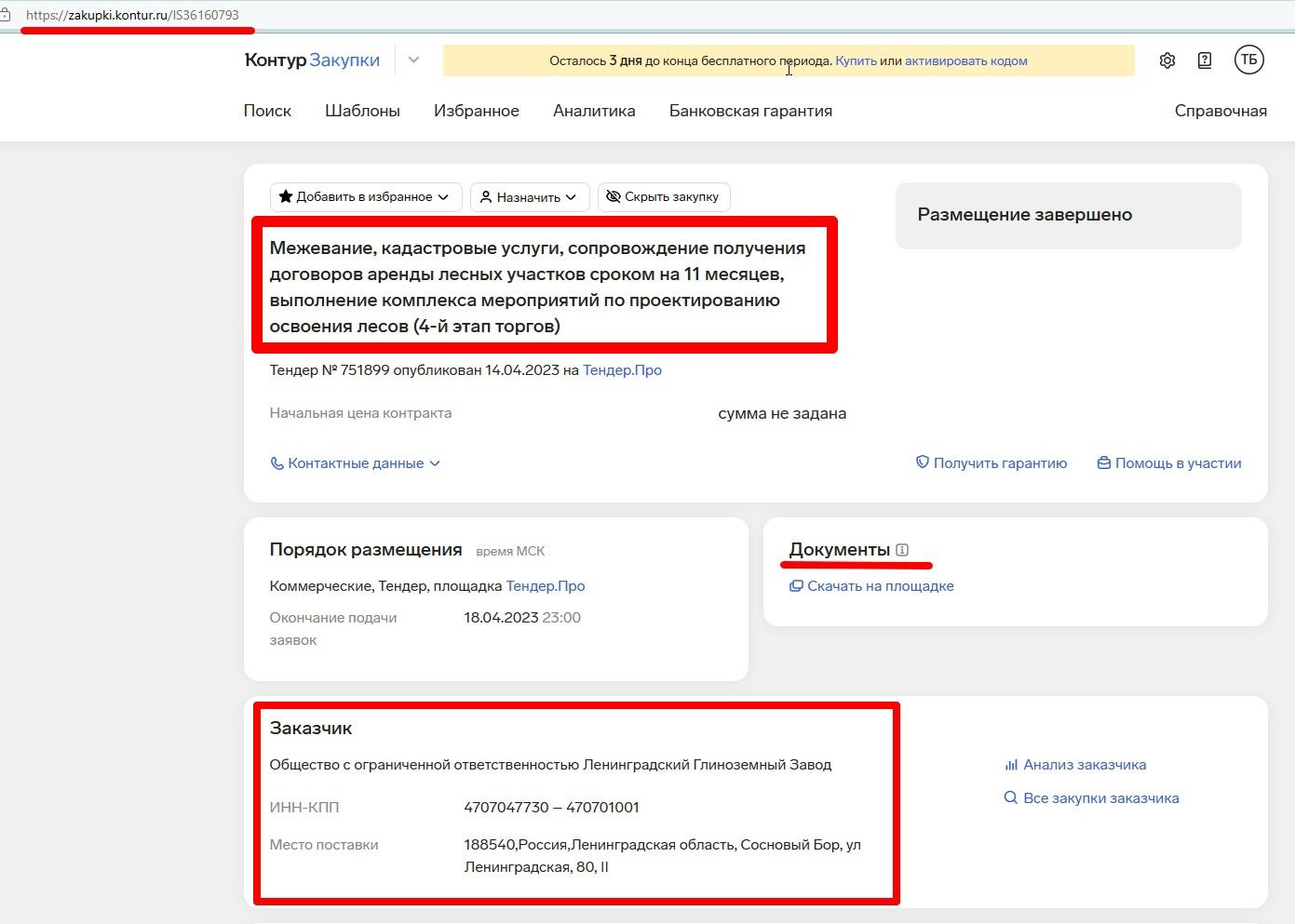Image resolution: width=1295 pixels, height=924 pixels.
Task: Click the Контур Закупки logo
Action: pyautogui.click(x=312, y=60)
